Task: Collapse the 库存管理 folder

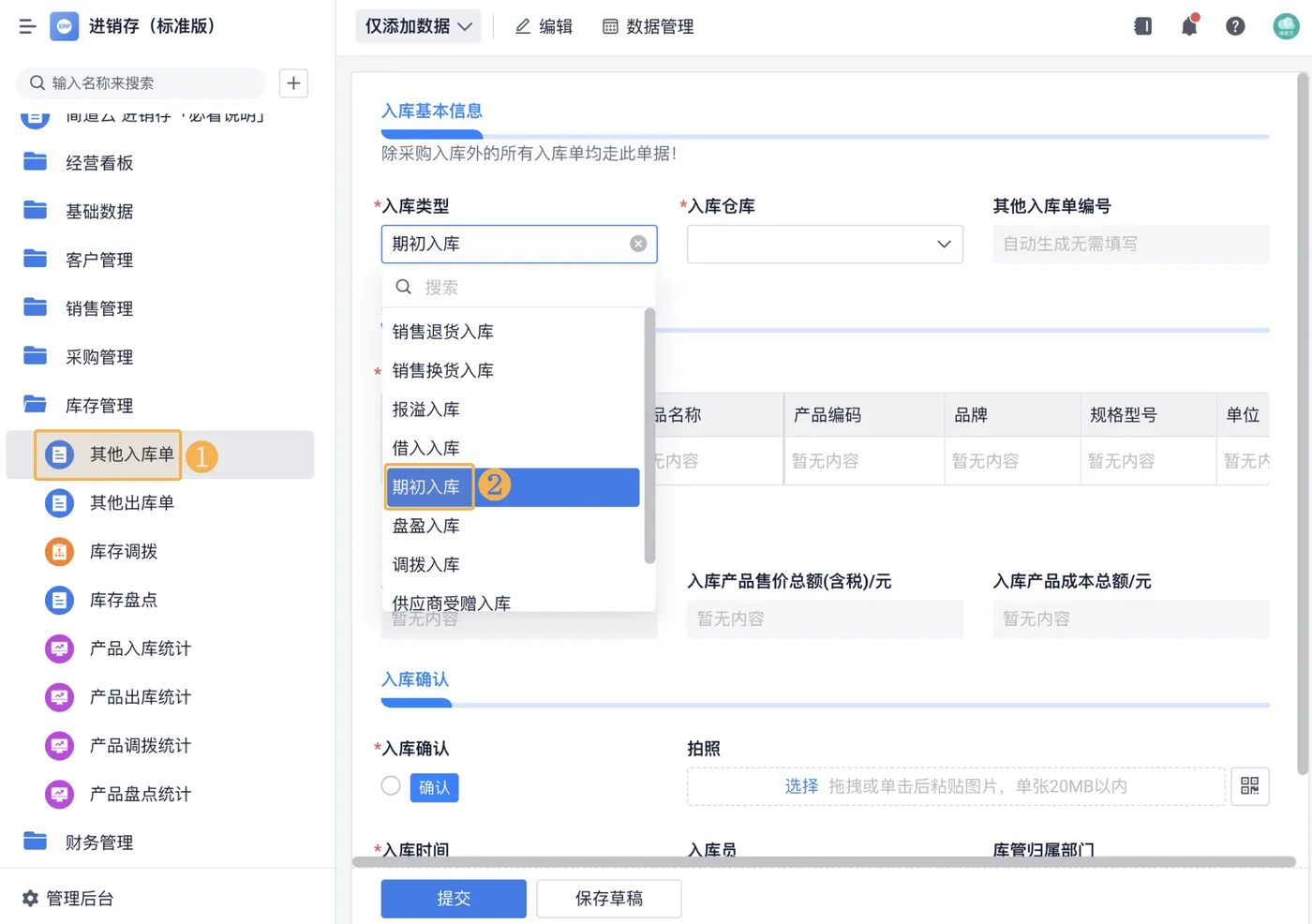Action: 98,406
